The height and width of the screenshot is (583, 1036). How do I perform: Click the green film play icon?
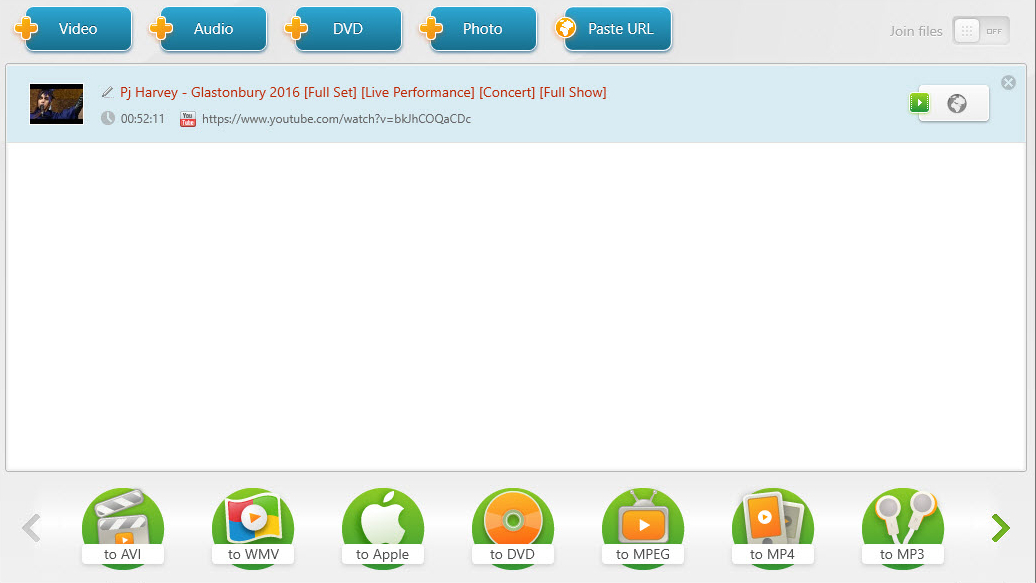919,102
